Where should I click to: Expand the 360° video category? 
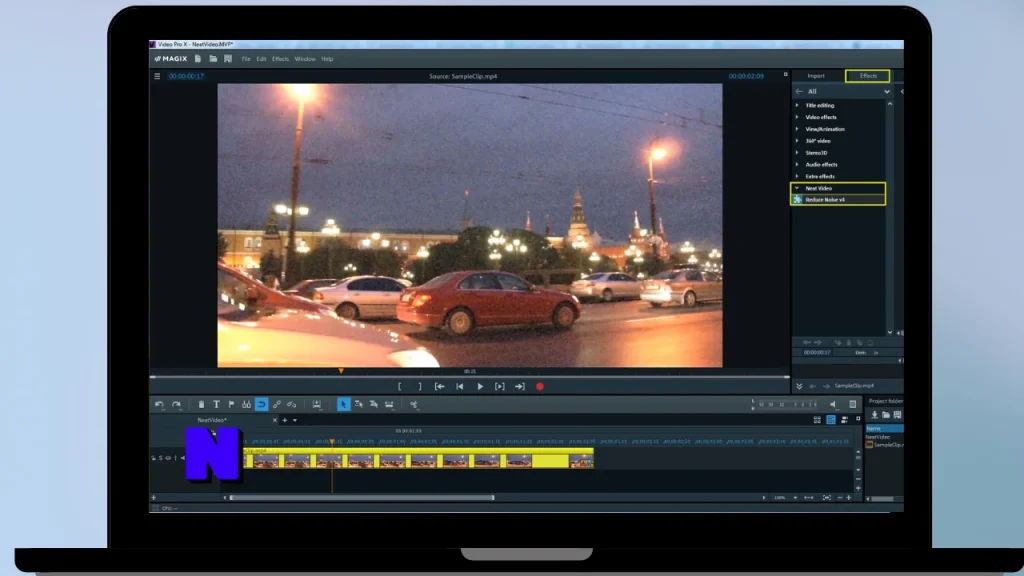coord(797,140)
